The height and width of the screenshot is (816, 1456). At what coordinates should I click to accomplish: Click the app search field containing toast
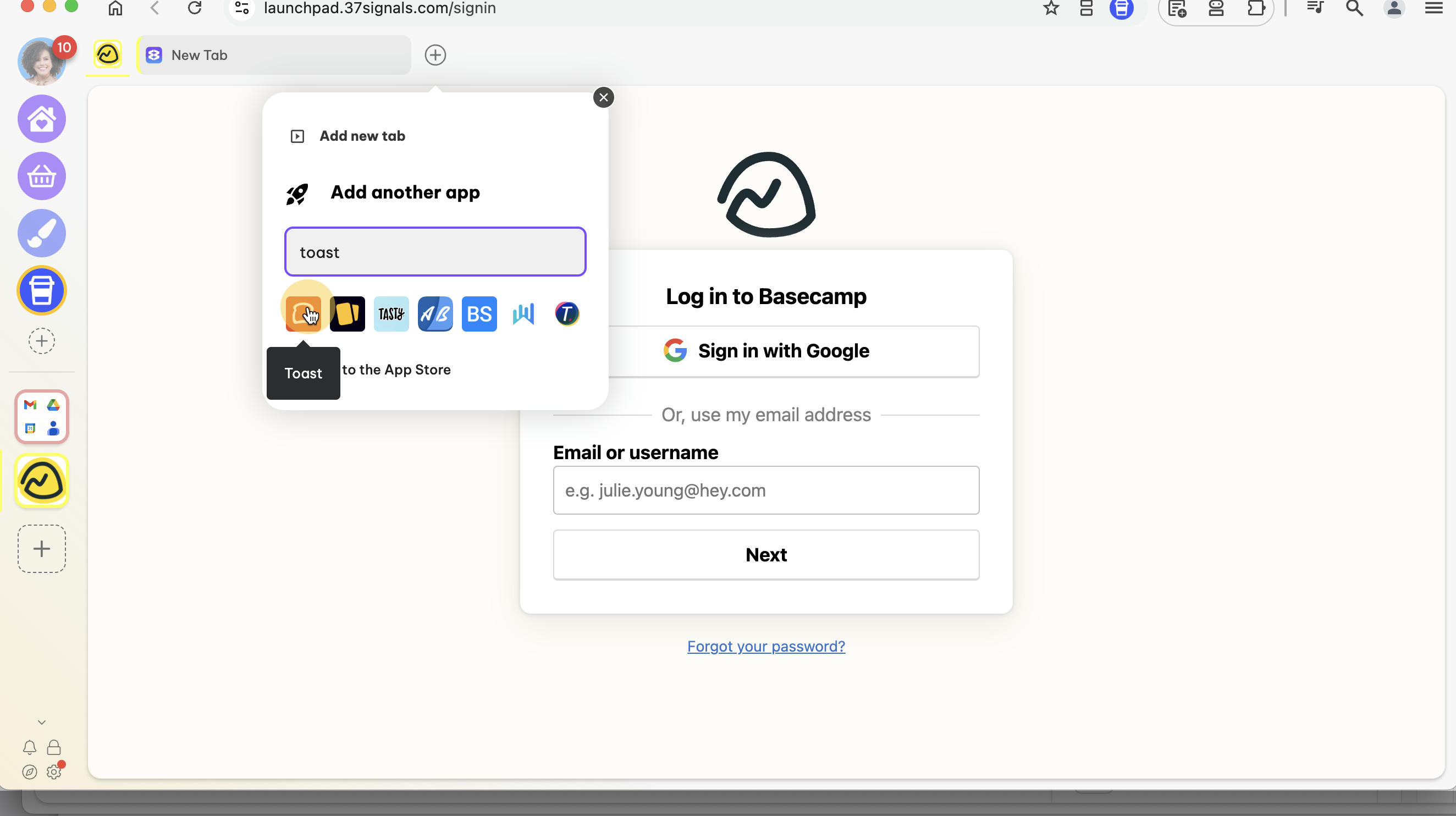pos(435,251)
